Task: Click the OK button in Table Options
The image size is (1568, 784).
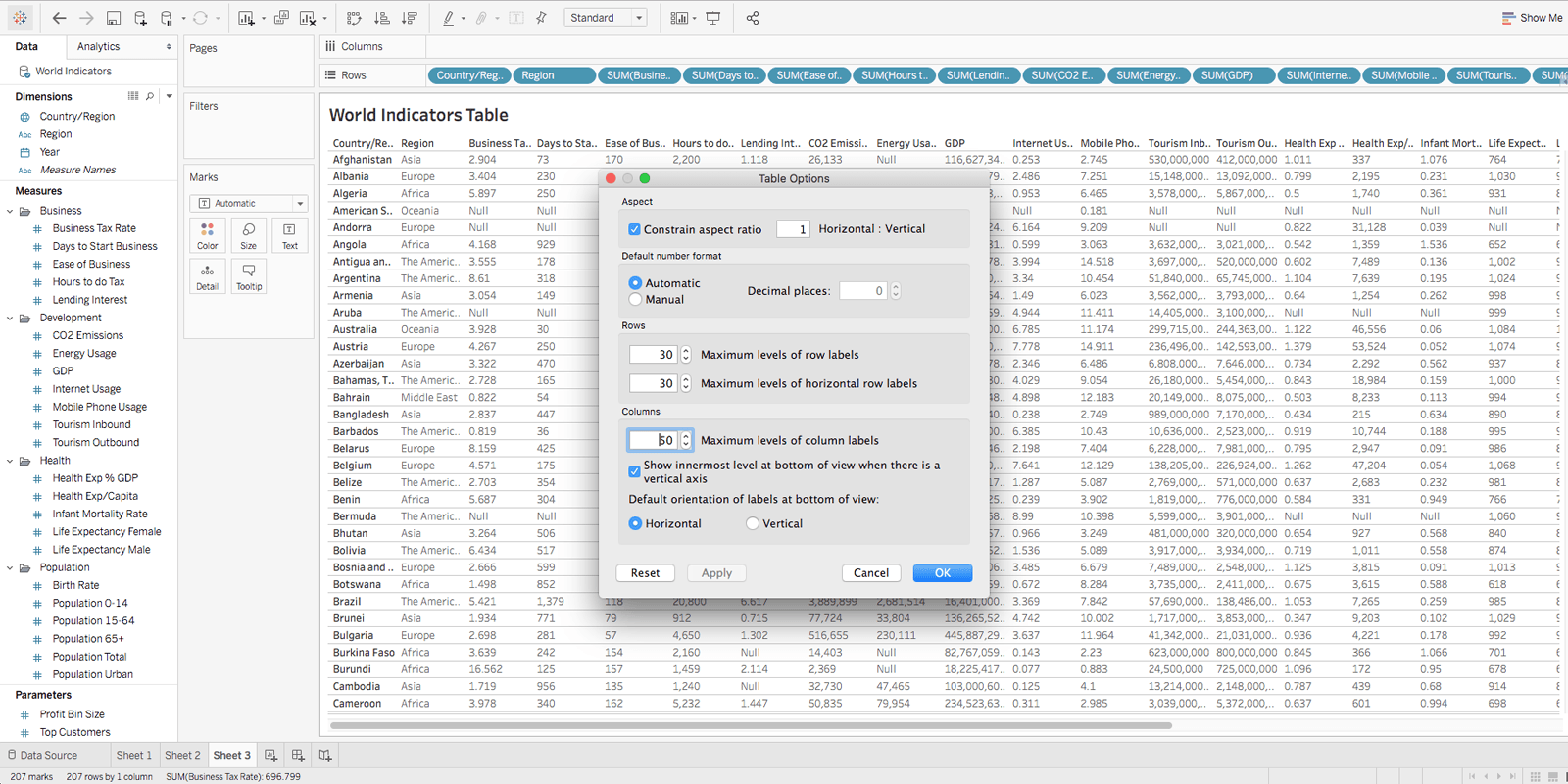Action: pos(943,573)
